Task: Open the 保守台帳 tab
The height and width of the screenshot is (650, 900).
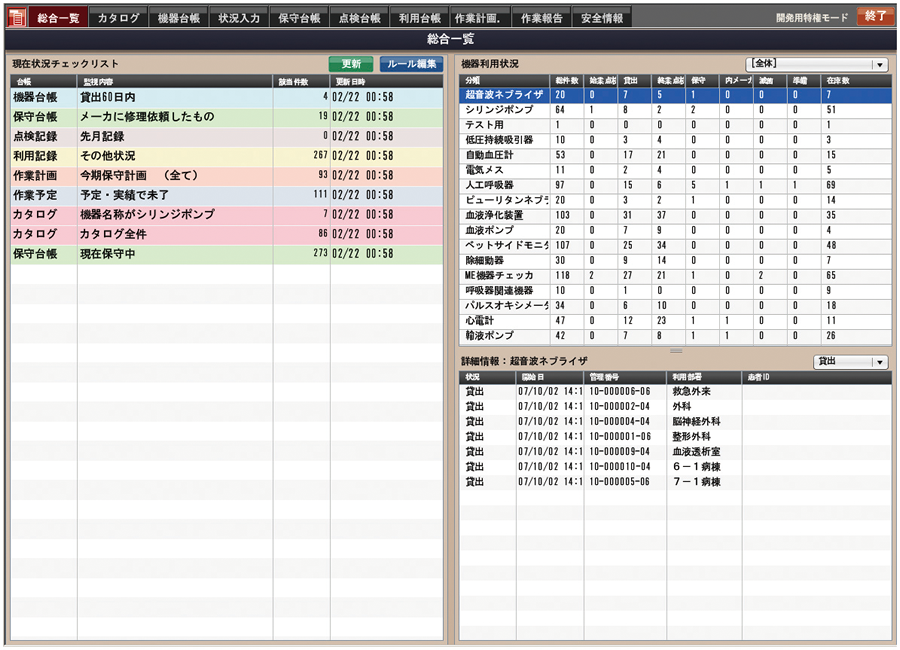Action: (x=300, y=16)
